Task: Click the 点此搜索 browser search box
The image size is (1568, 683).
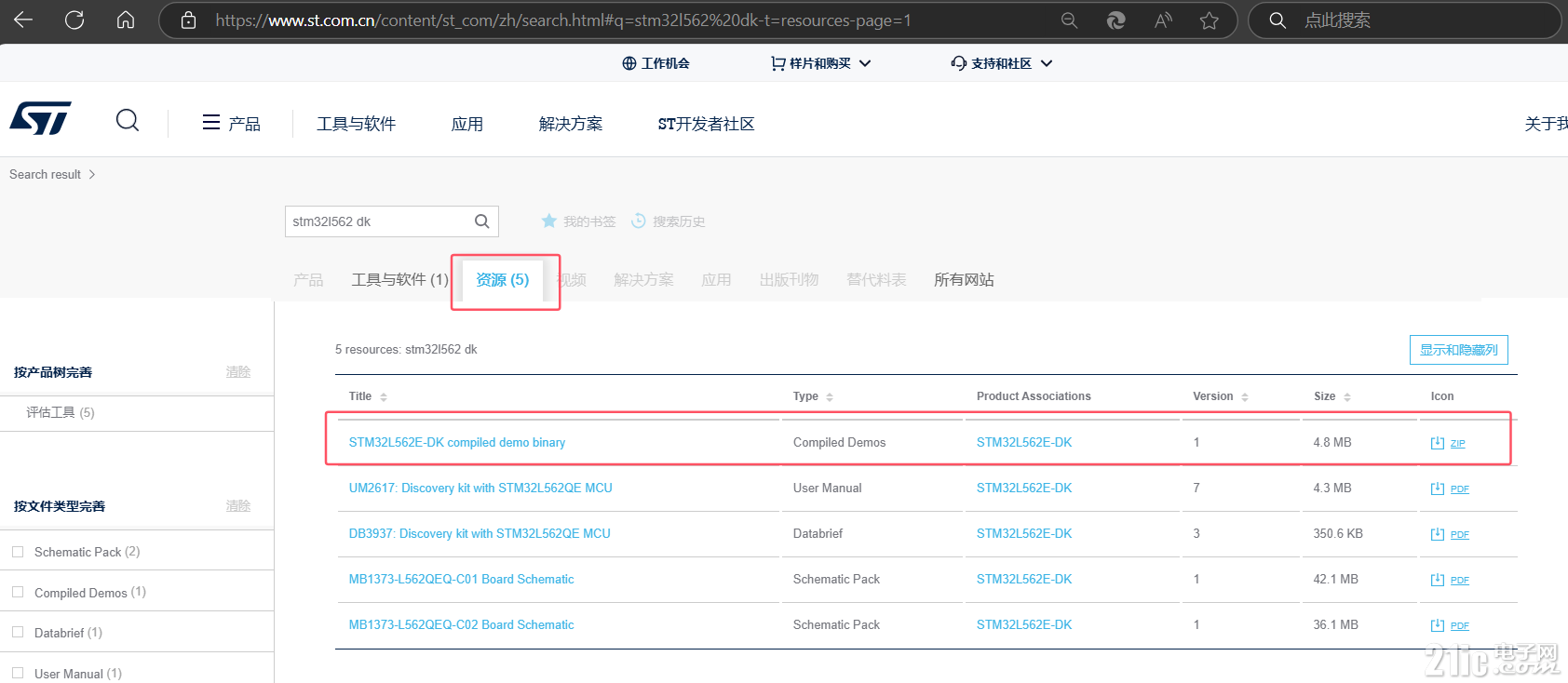Action: 1404,20
